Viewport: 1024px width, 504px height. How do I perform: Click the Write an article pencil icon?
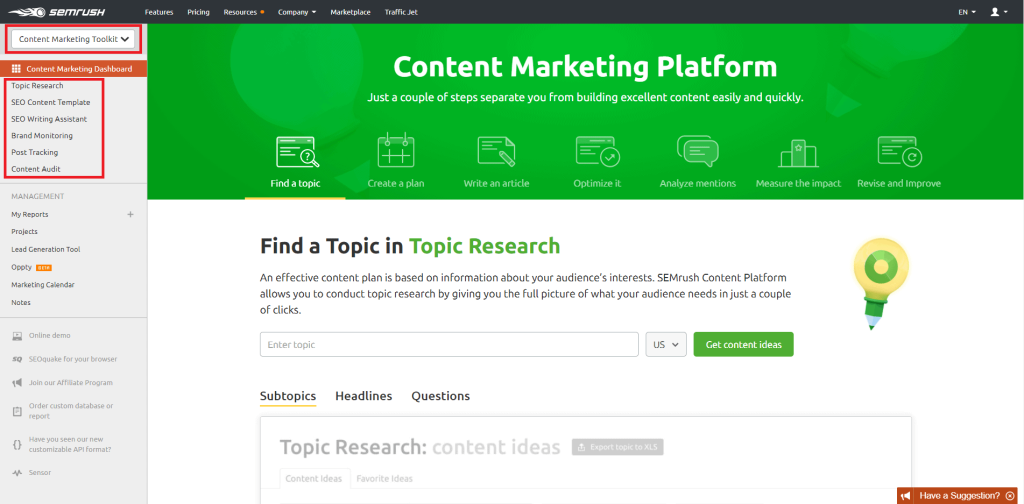coord(496,151)
